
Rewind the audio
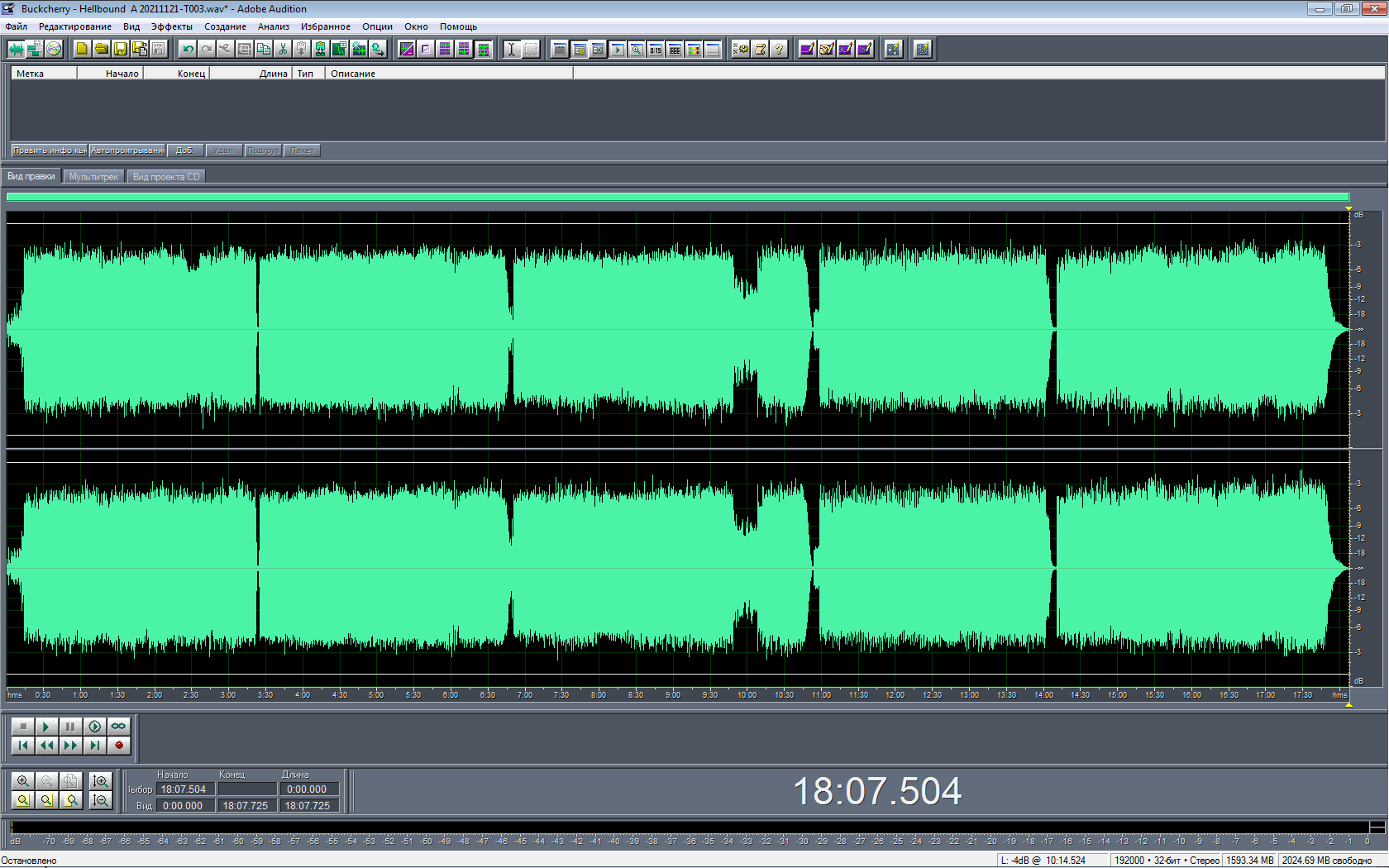point(46,745)
